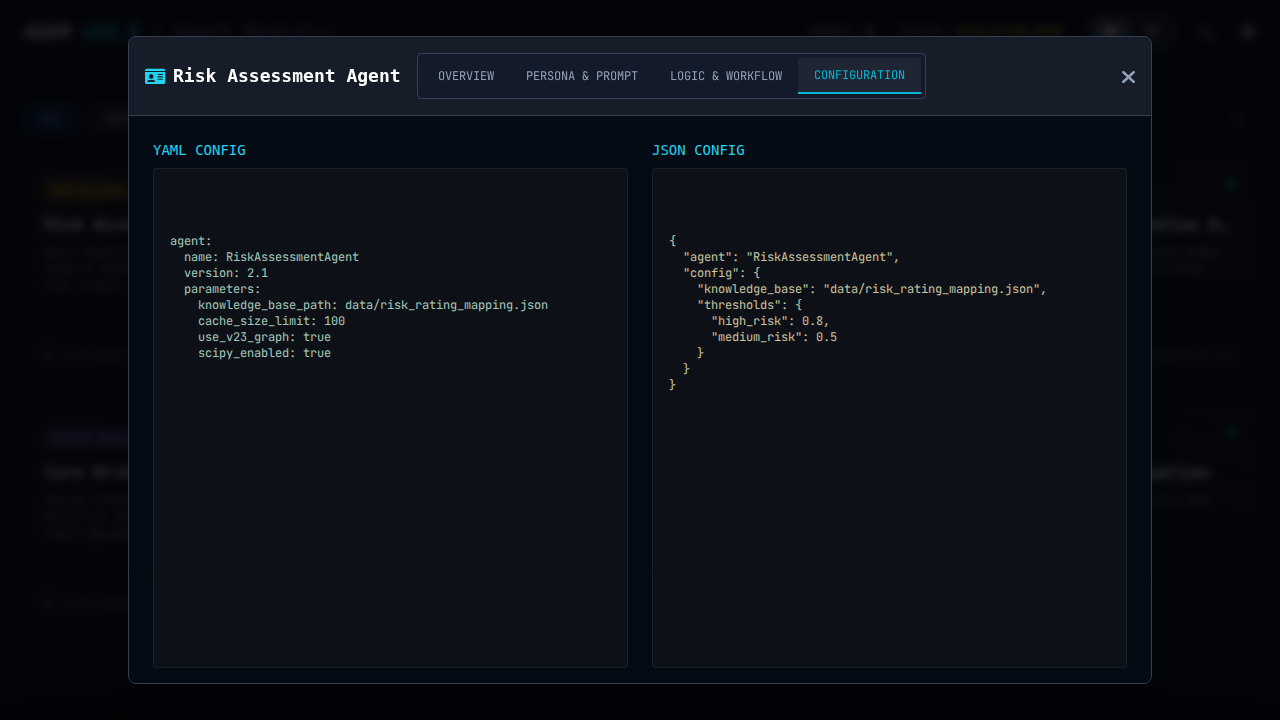
Task: Click the JSON CONFIG heading
Action: [x=698, y=150]
